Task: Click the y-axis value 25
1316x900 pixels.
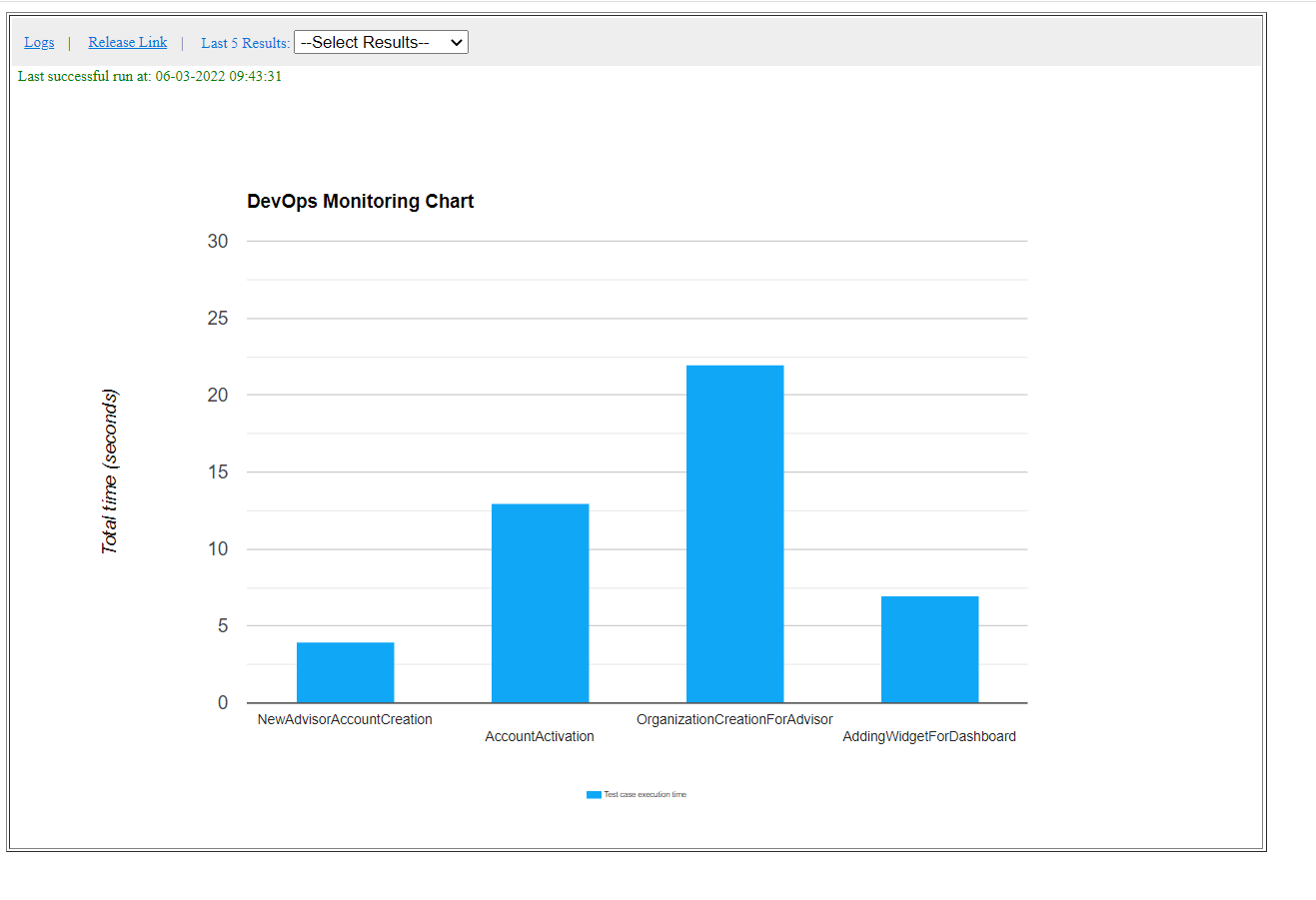Action: [x=218, y=318]
